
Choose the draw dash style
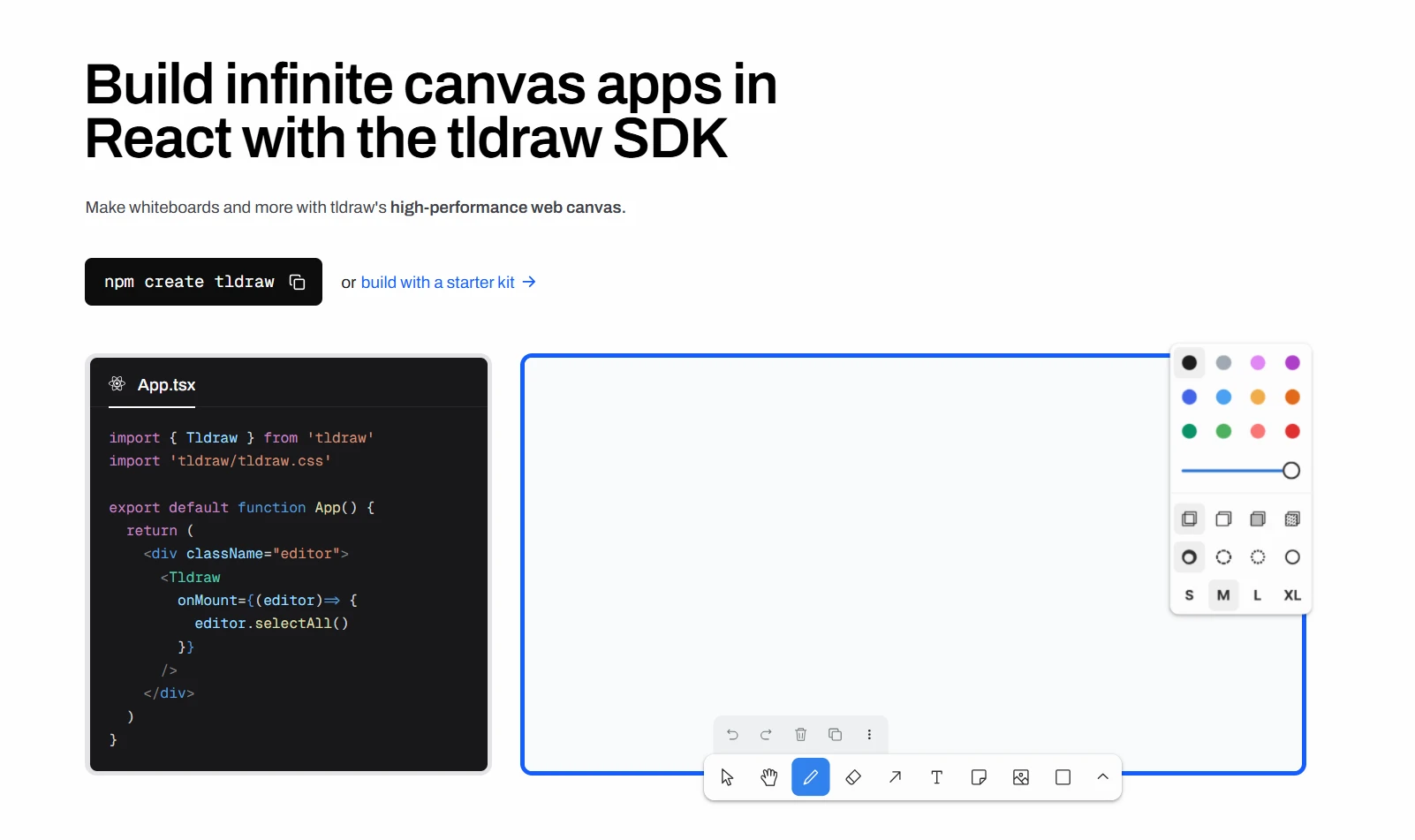click(1189, 557)
